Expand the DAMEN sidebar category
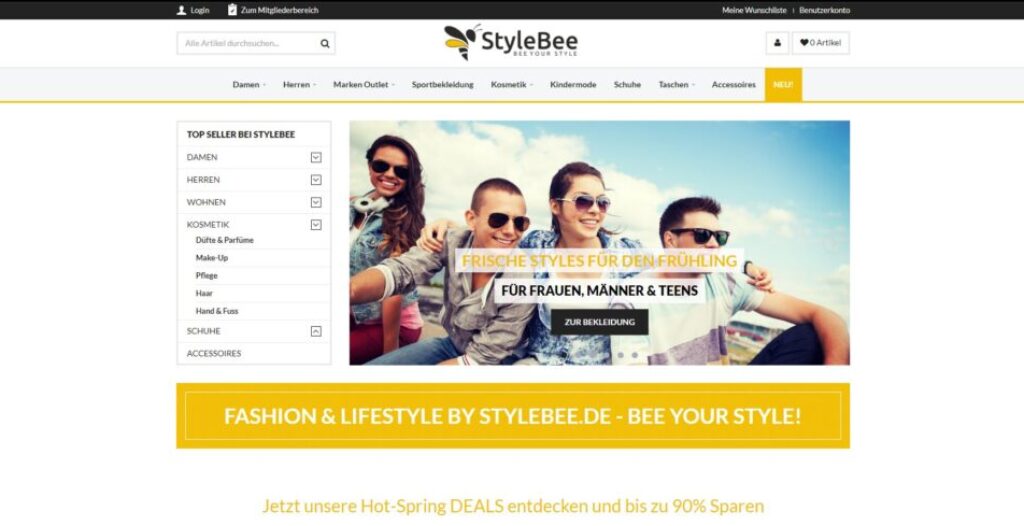Viewport: 1024px width, 526px height. pos(316,157)
